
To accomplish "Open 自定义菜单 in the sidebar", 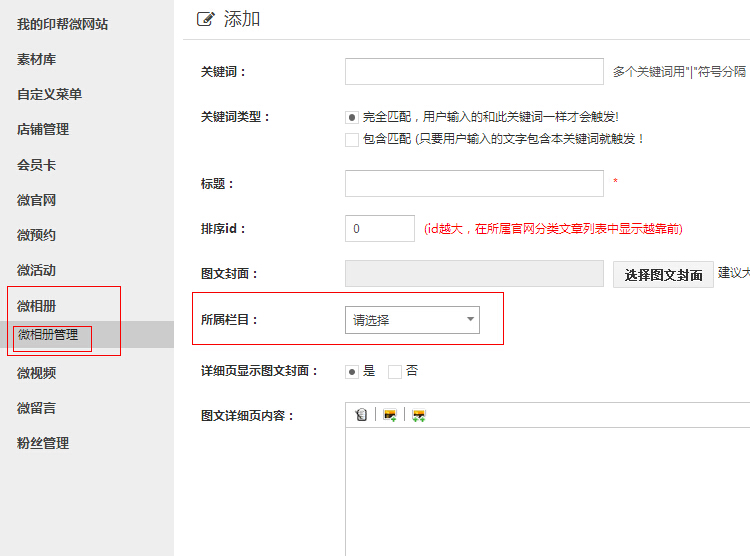I will click(x=50, y=94).
